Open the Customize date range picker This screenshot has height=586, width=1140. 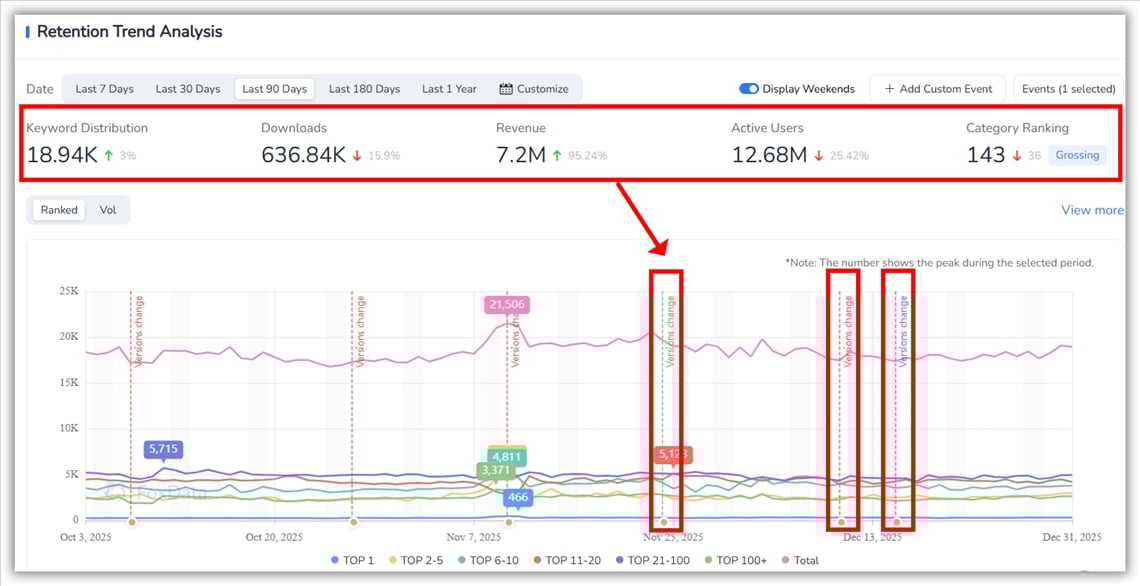(534, 89)
